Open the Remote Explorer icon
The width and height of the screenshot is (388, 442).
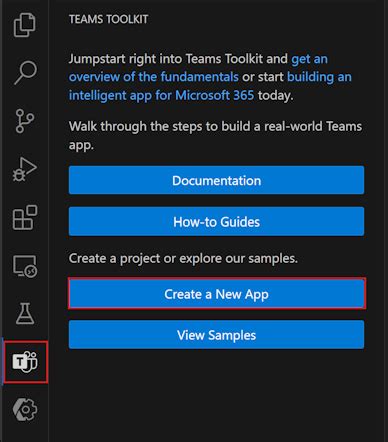point(25,266)
